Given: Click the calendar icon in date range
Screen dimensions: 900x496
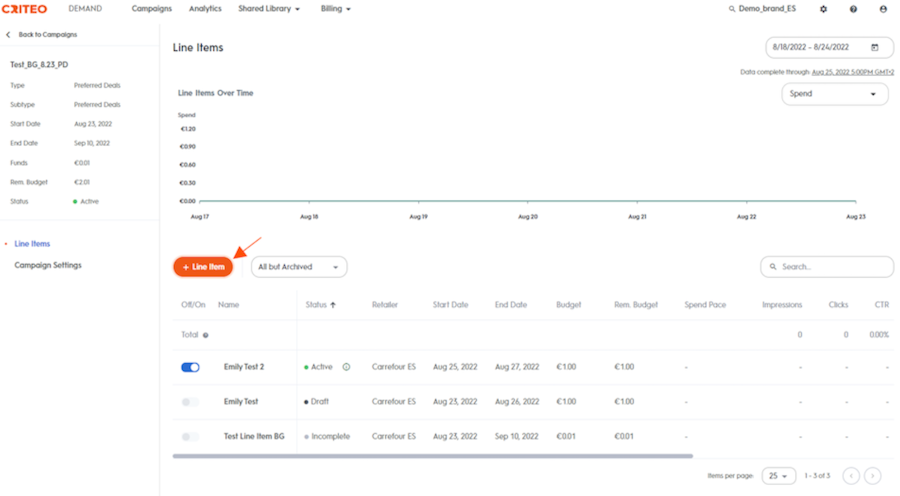Looking at the screenshot, I should 875,48.
